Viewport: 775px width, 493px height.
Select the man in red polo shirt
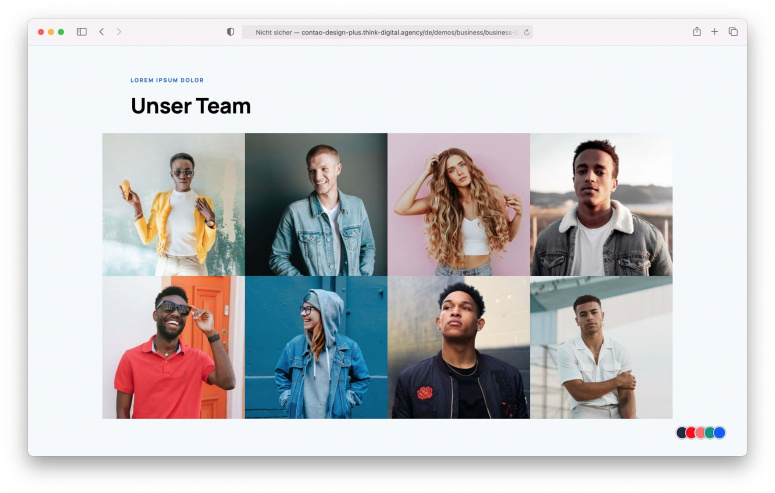point(173,347)
